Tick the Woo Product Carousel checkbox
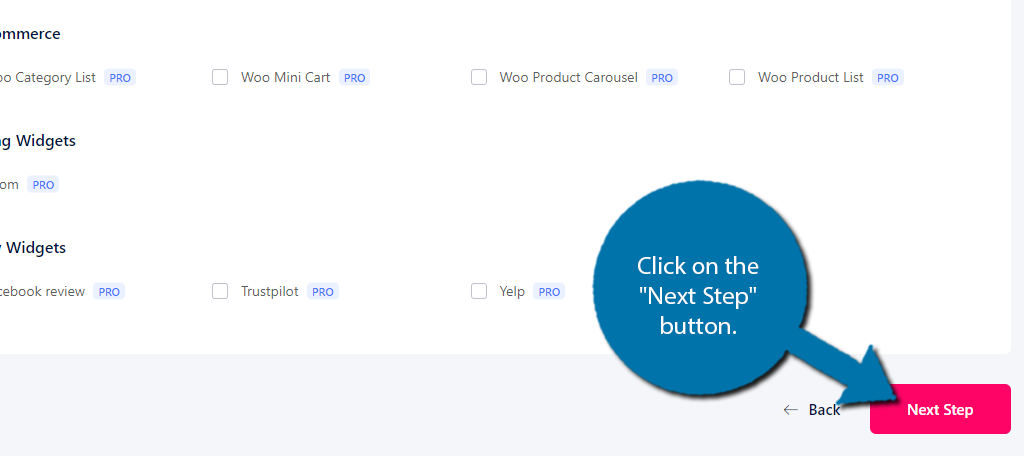This screenshot has width=1024, height=456. click(x=479, y=77)
